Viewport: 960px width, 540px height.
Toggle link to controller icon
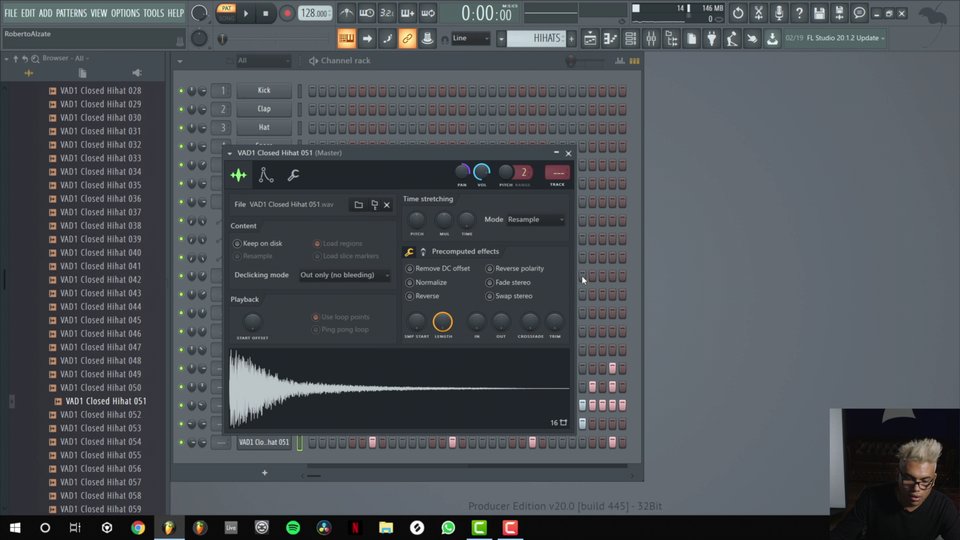[x=407, y=39]
